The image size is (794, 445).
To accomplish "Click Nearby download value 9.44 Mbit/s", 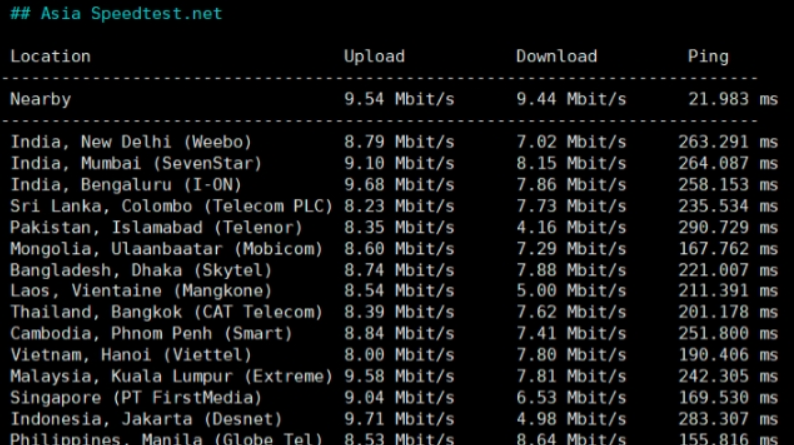I will 571,99.
